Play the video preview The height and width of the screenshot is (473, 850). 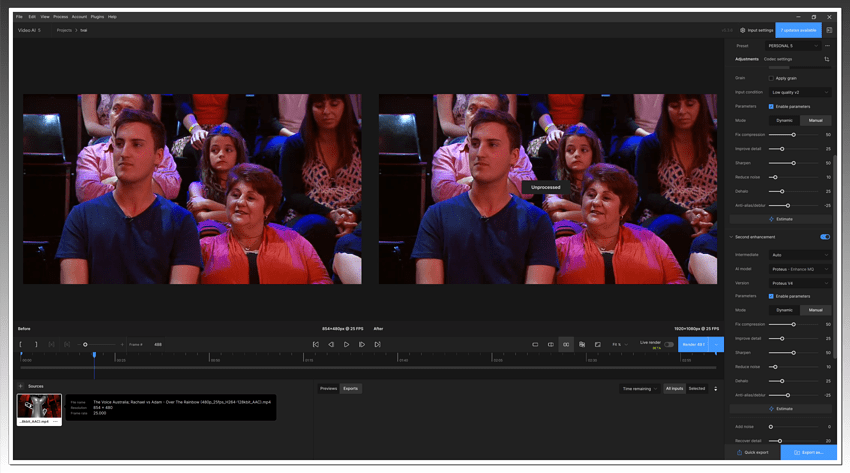tap(346, 345)
